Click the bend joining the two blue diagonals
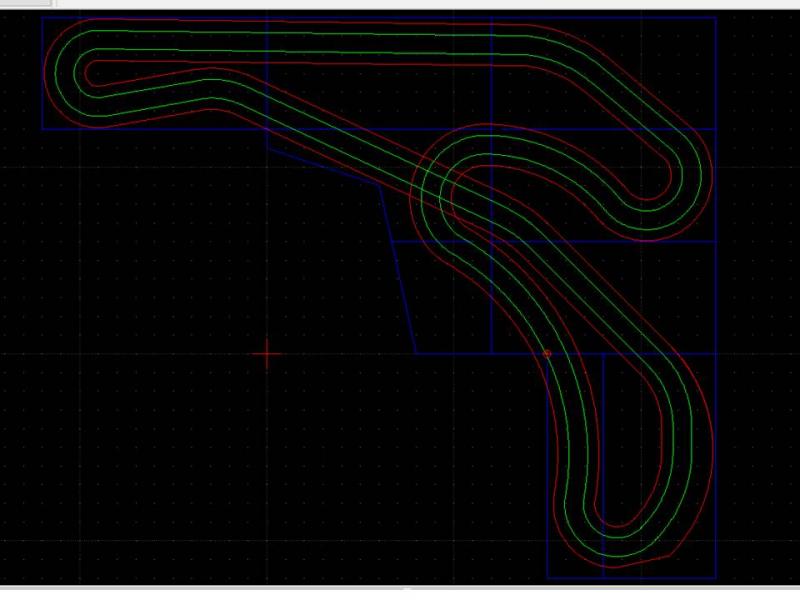Image resolution: width=800 pixels, height=600 pixels. [x=379, y=185]
